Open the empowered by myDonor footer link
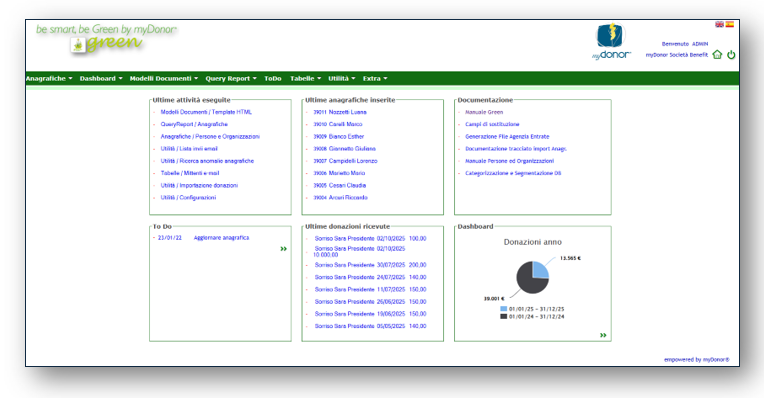 (697, 360)
